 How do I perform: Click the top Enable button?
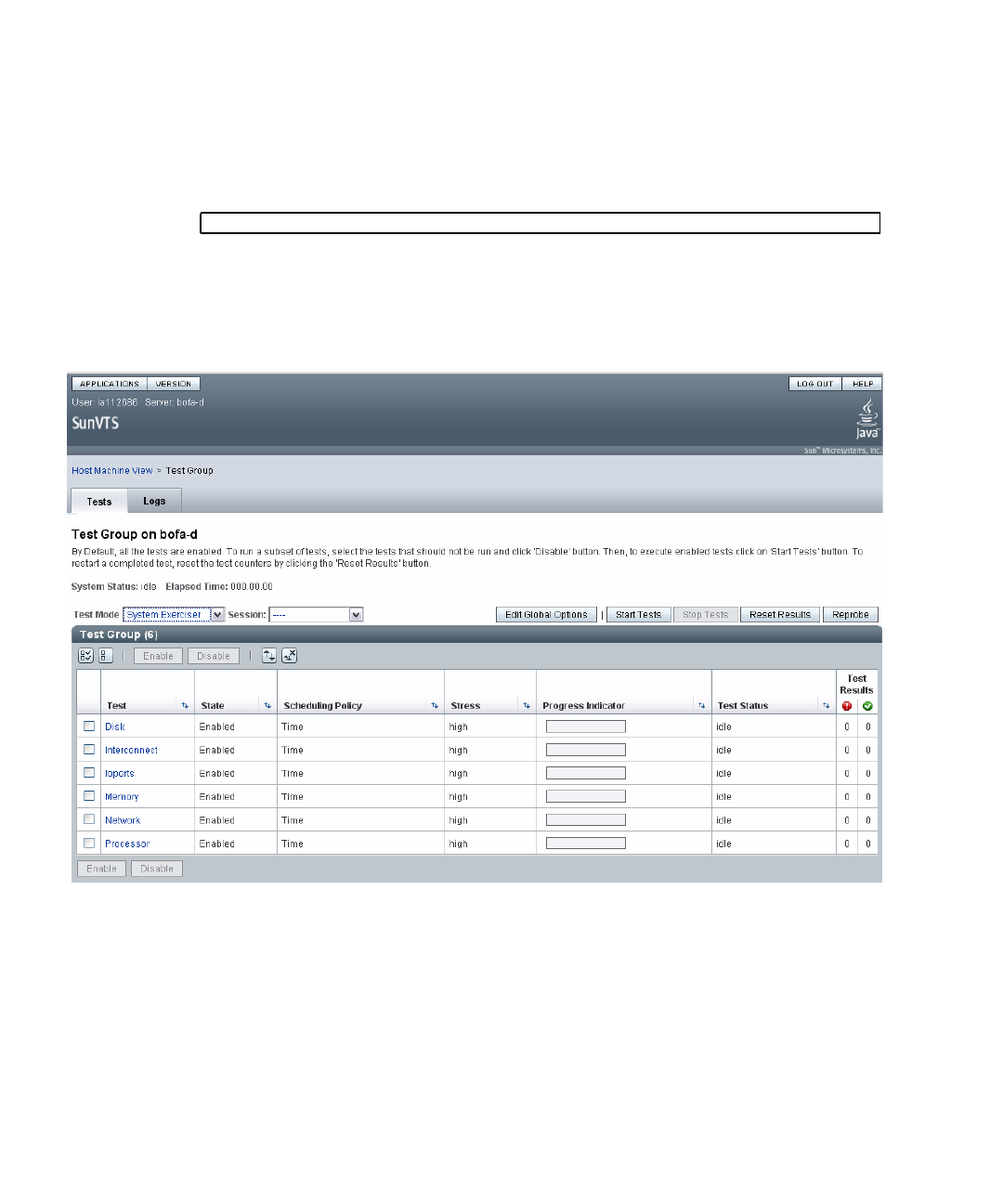click(158, 656)
